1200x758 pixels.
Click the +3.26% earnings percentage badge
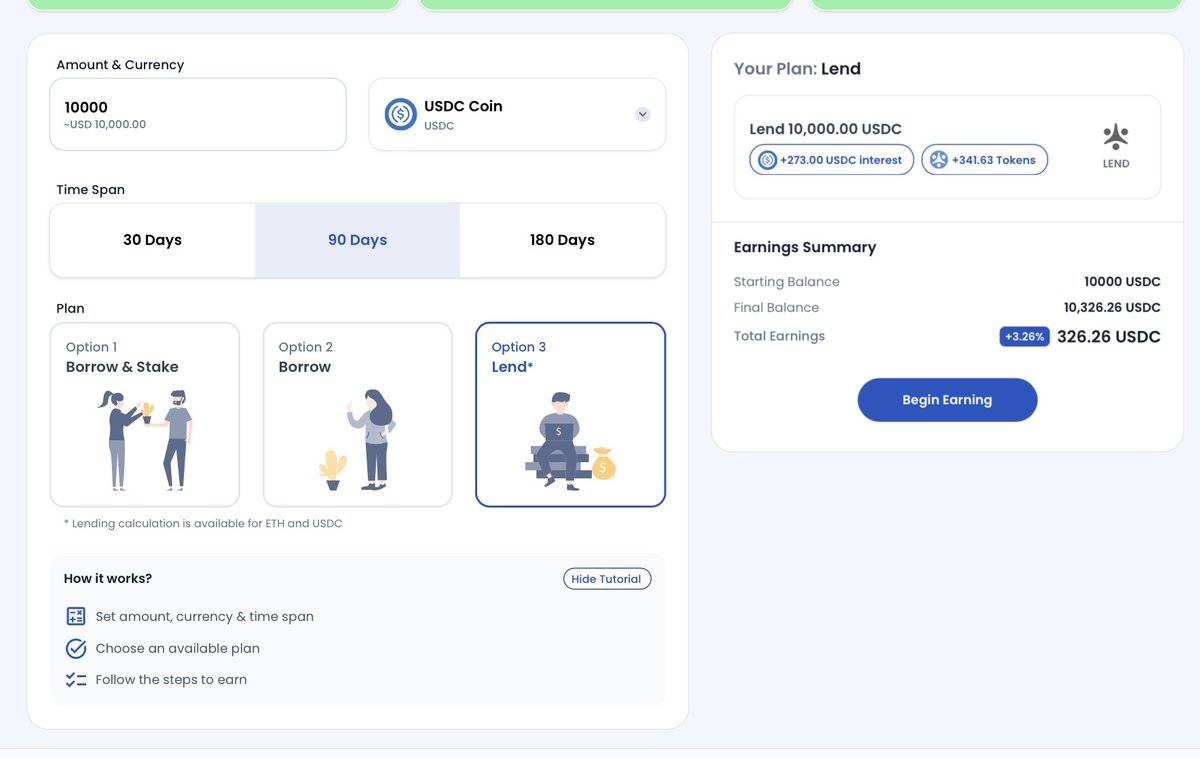click(1024, 337)
